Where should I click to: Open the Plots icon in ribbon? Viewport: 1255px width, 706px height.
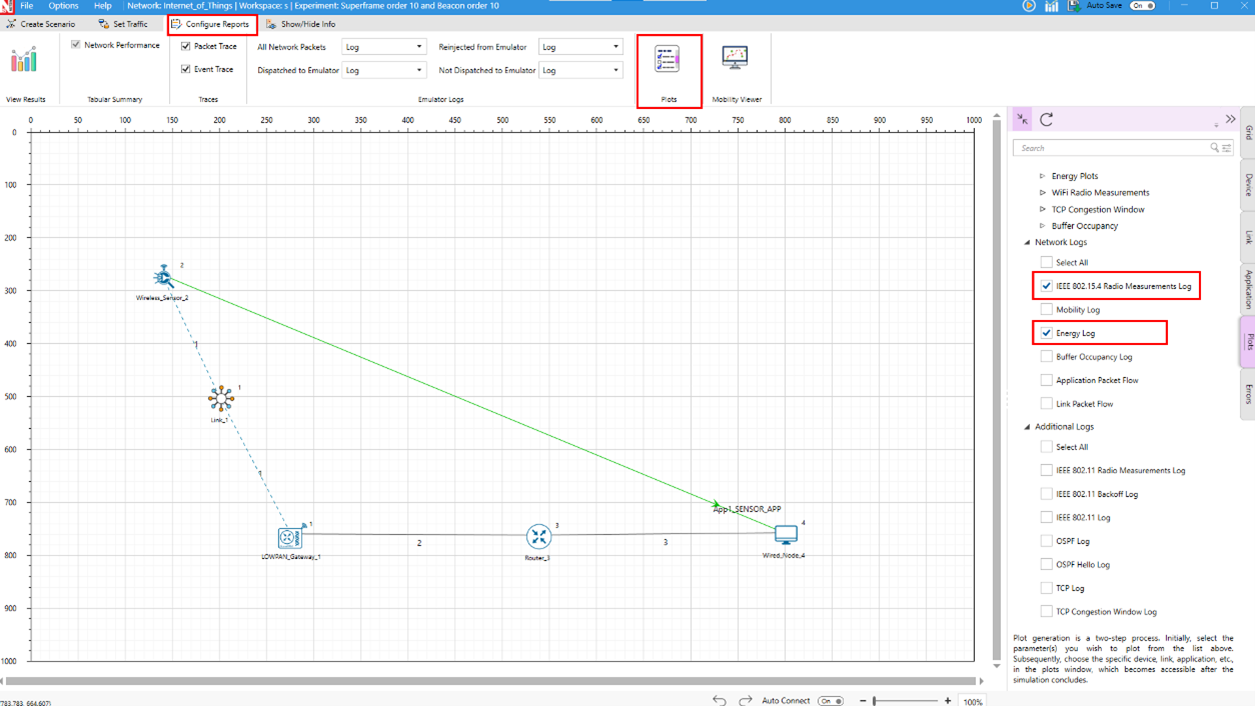668,60
